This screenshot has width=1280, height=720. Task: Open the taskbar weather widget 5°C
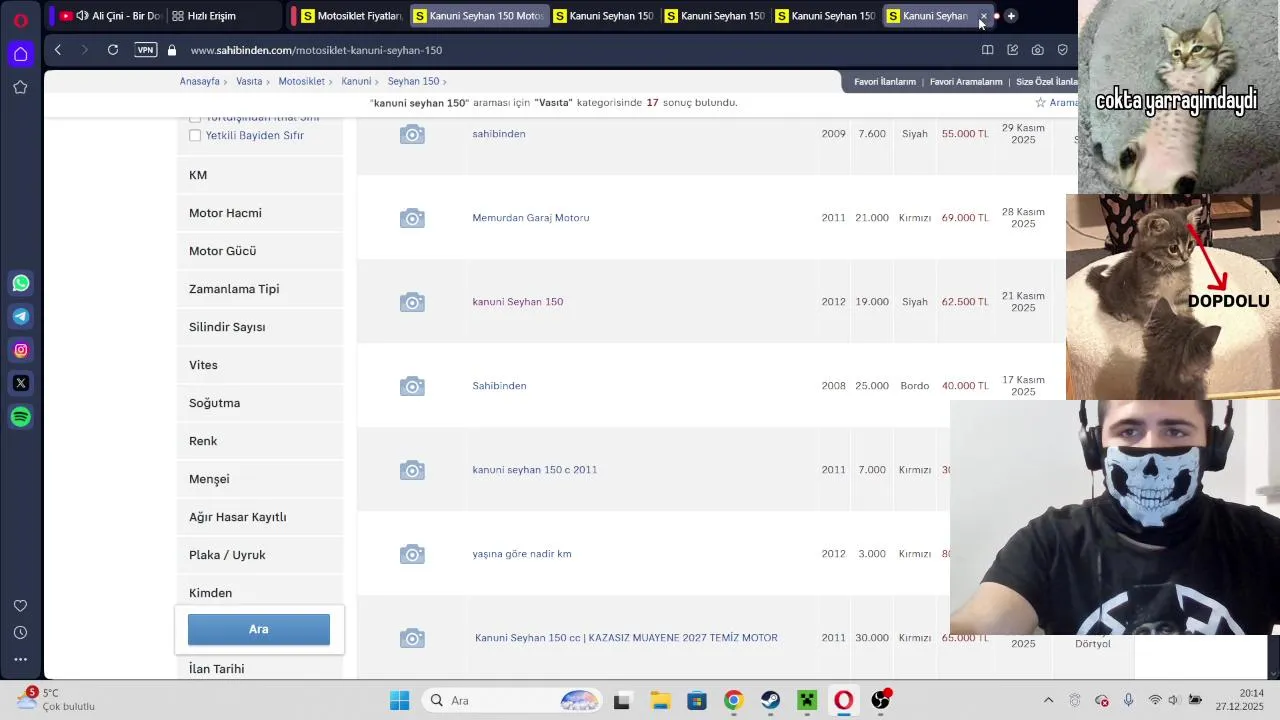[56, 699]
